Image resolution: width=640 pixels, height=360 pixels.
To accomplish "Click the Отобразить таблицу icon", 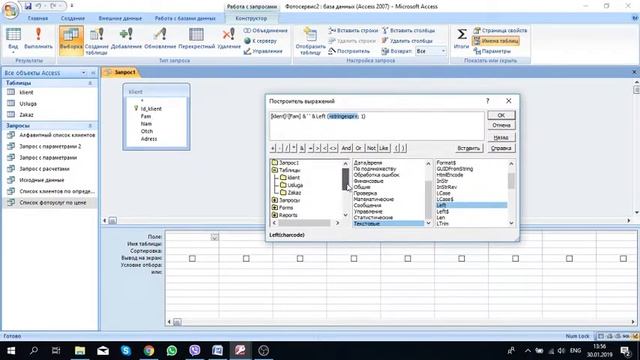I will pos(310,41).
